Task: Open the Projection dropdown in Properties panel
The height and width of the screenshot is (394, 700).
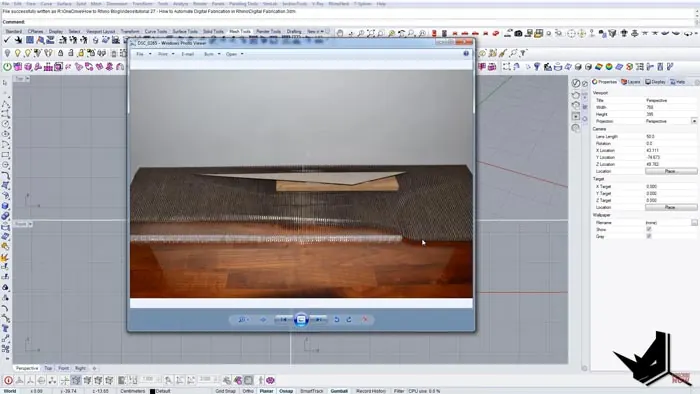Action: point(694,121)
